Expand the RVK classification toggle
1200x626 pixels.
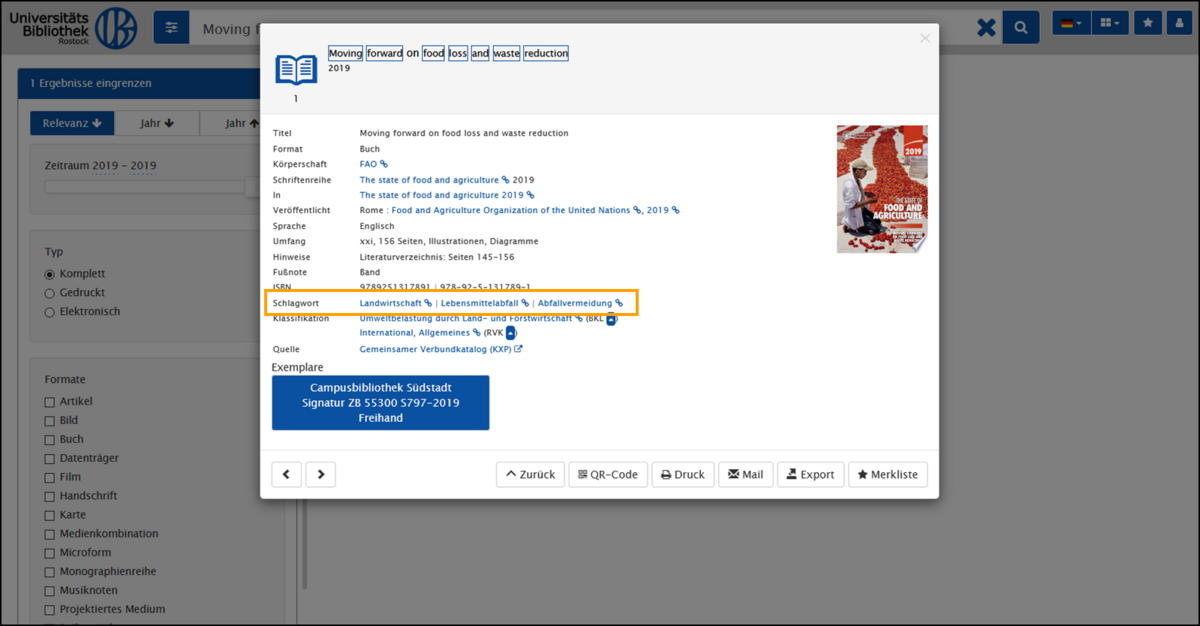(510, 333)
